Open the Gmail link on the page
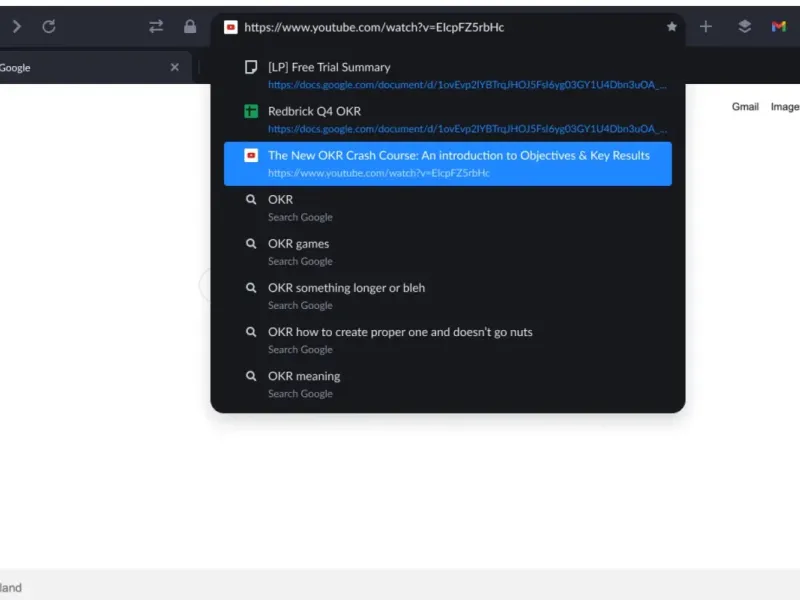Viewport: 800px width, 600px height. [745, 106]
